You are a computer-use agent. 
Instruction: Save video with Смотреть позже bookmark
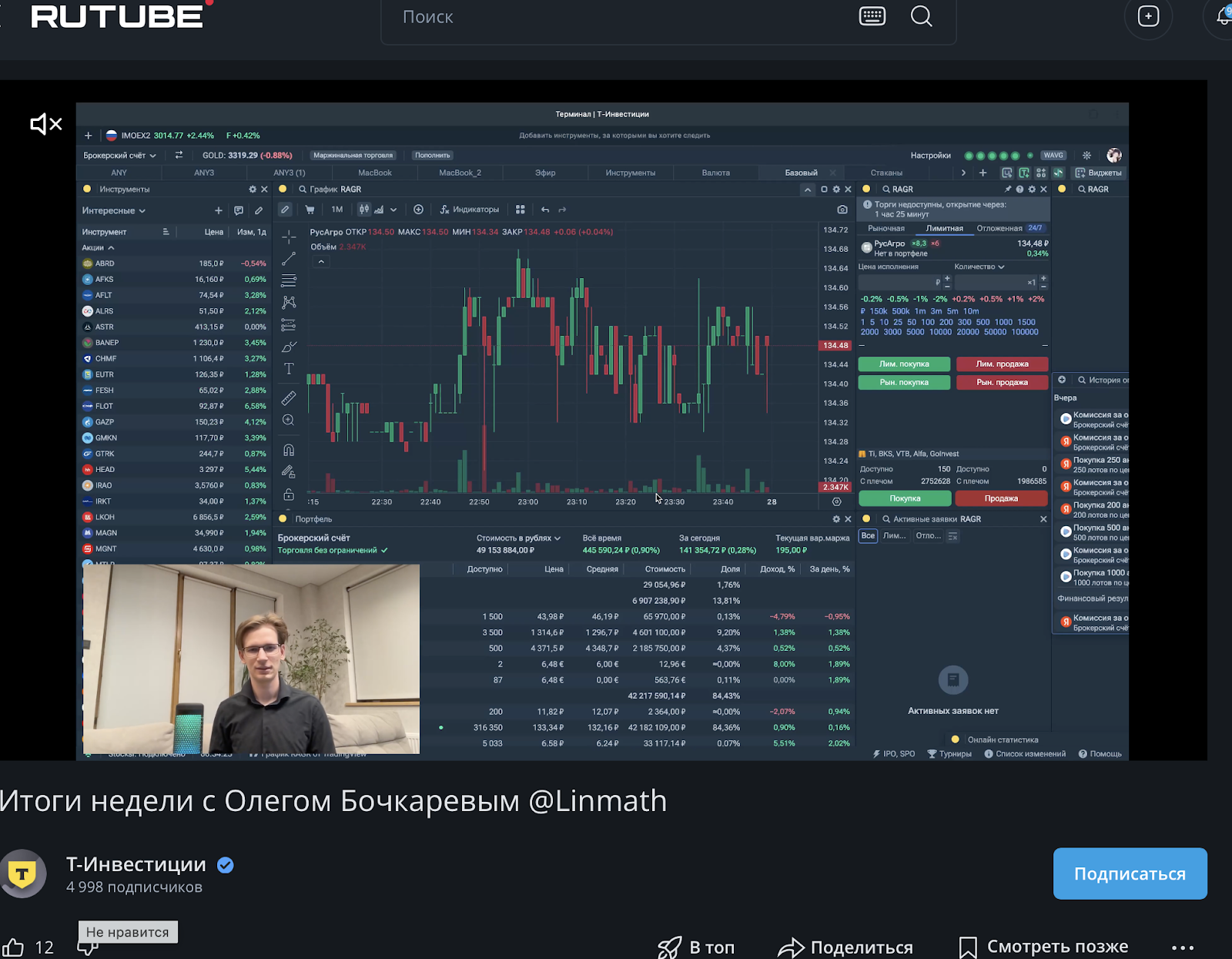(x=1043, y=946)
